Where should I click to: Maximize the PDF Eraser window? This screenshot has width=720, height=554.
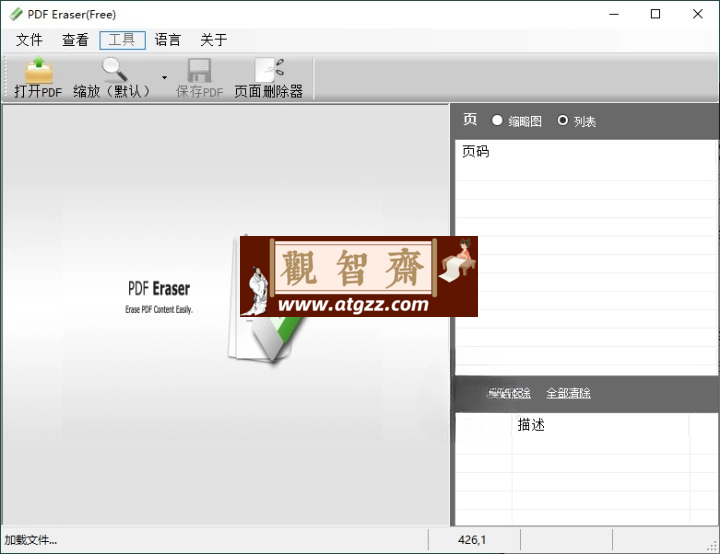click(656, 14)
